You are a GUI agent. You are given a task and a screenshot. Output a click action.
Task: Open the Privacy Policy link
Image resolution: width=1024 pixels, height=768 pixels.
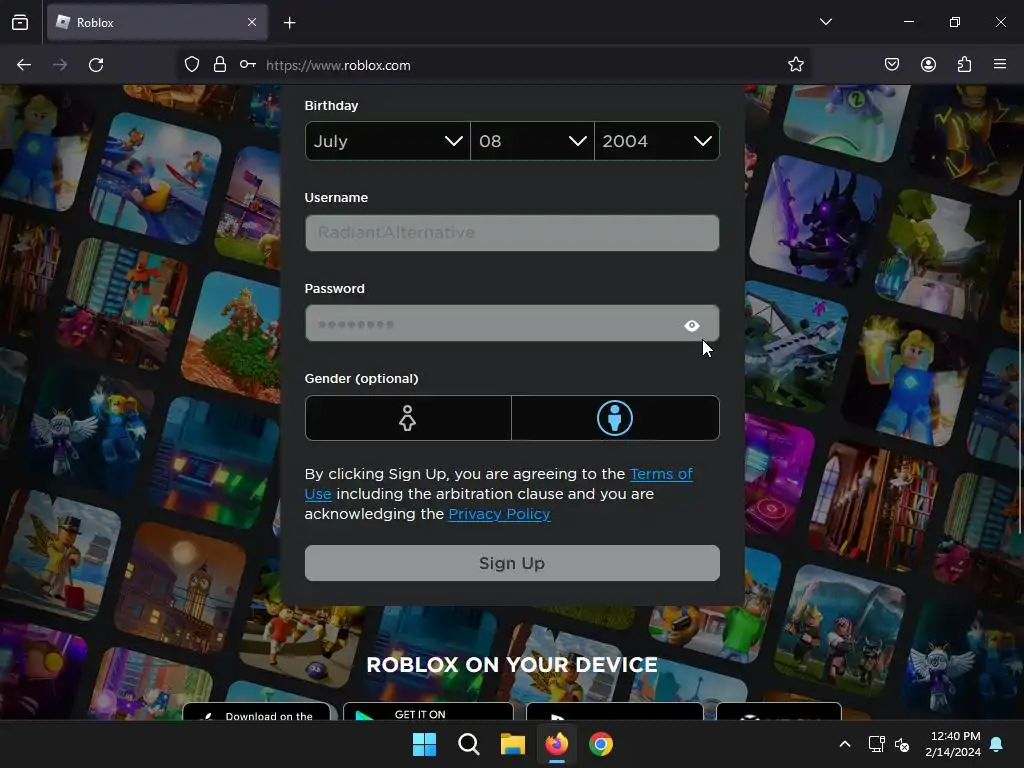pyautogui.click(x=499, y=514)
